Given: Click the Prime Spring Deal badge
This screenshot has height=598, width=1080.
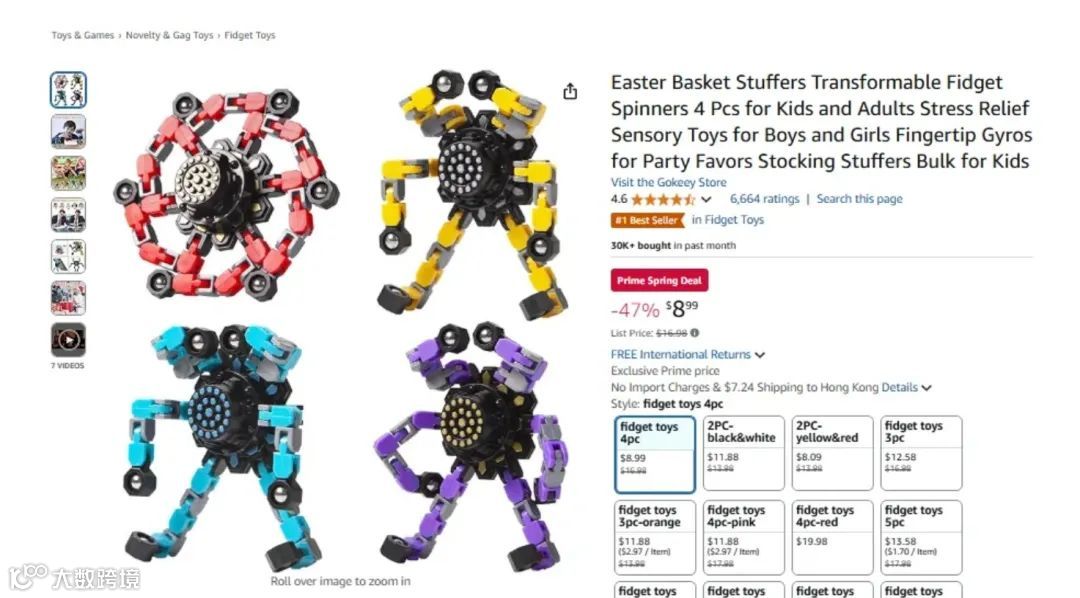Looking at the screenshot, I should (659, 280).
